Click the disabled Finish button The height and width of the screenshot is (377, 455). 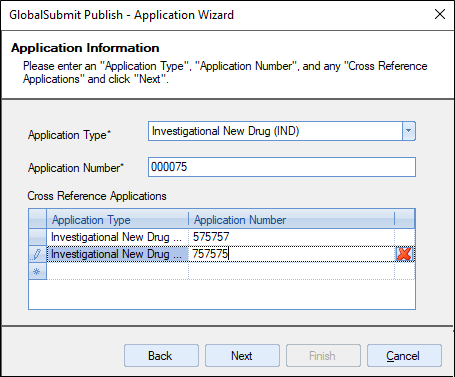click(x=323, y=356)
